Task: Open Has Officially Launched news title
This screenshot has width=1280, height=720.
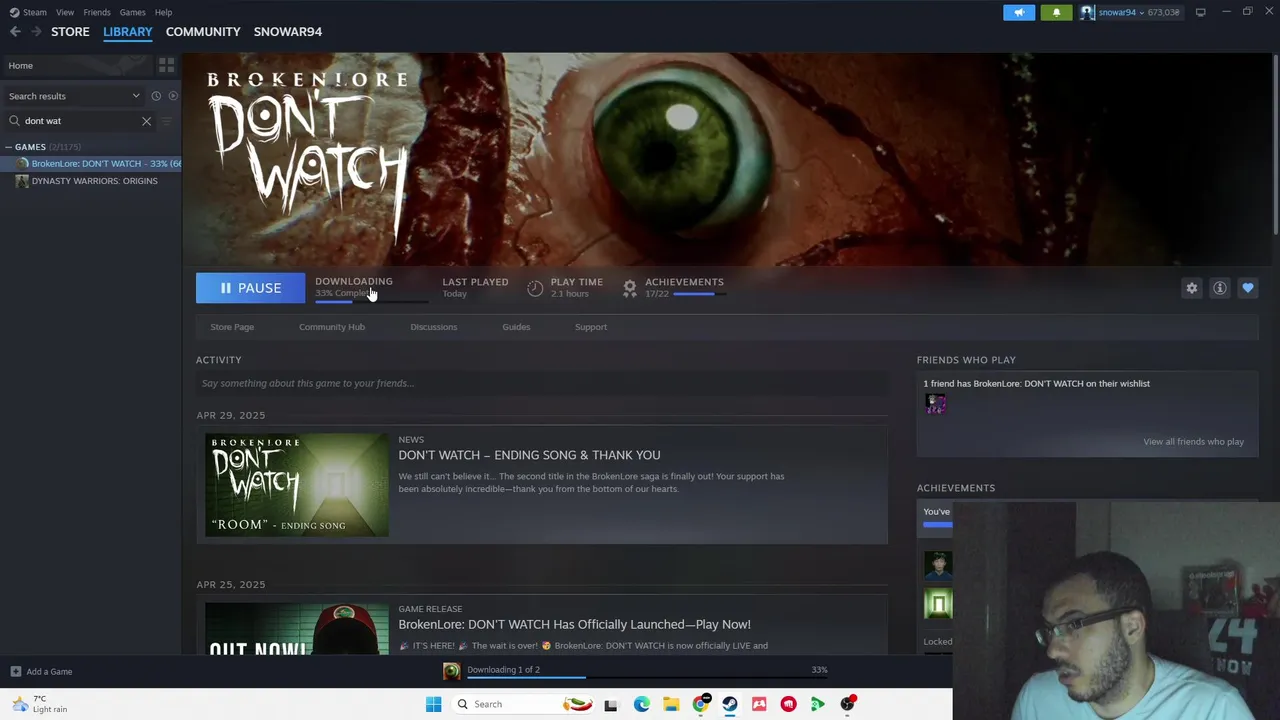Action: [574, 624]
